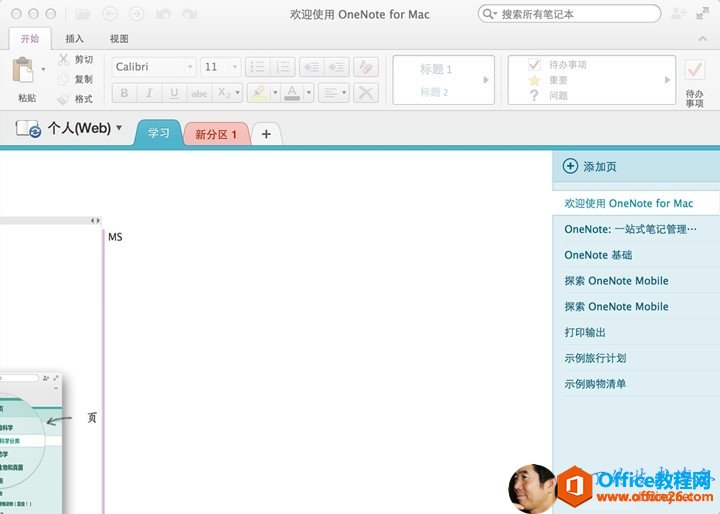Toggle italic with the I button

[x=149, y=93]
